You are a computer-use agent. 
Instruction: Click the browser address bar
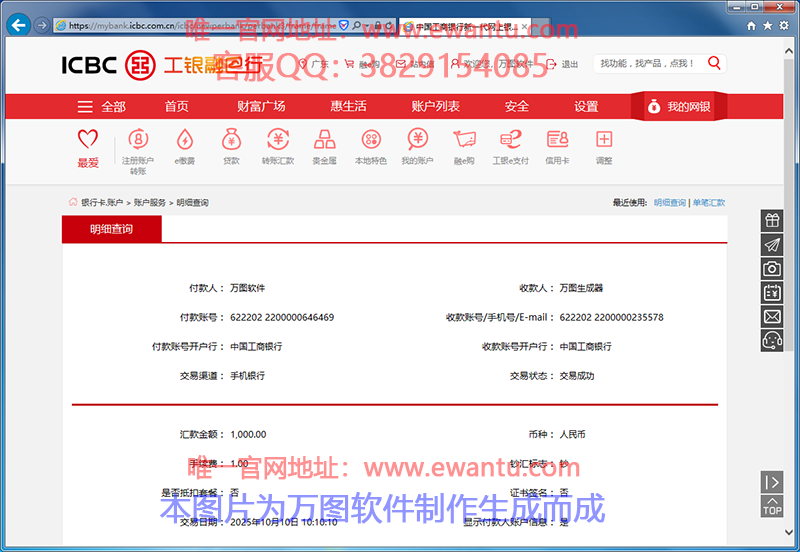pyautogui.click(x=202, y=25)
